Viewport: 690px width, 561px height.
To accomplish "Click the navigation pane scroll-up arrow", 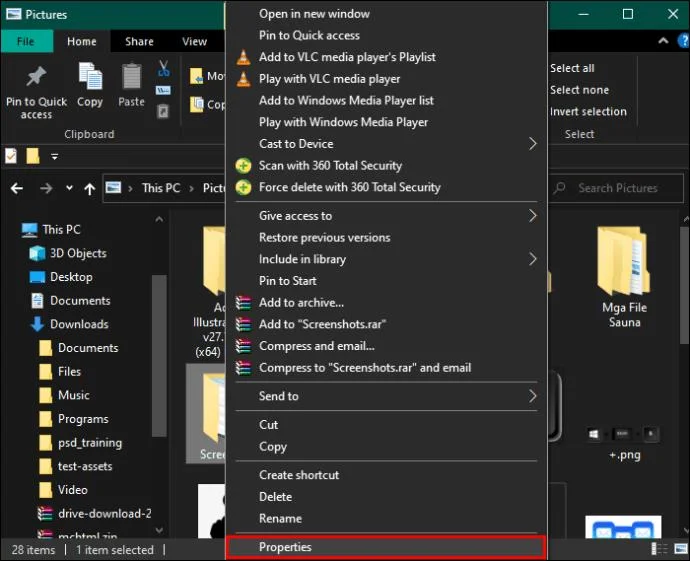I will pyautogui.click(x=159, y=219).
